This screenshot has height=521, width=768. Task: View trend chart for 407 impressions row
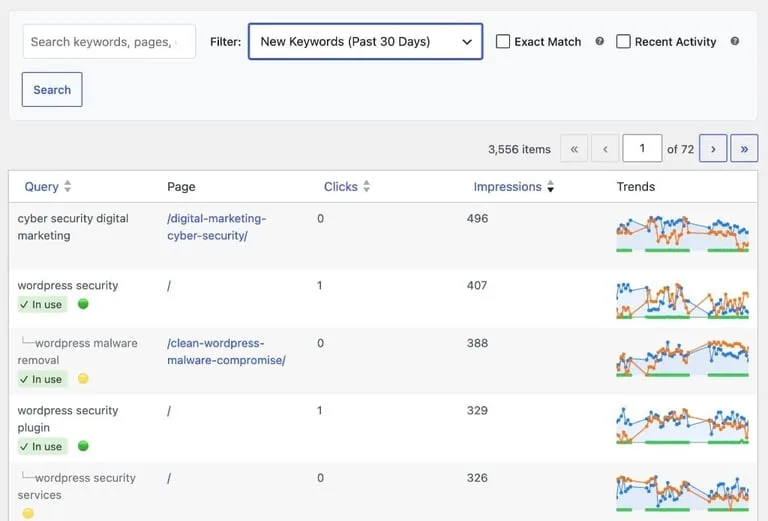click(682, 300)
